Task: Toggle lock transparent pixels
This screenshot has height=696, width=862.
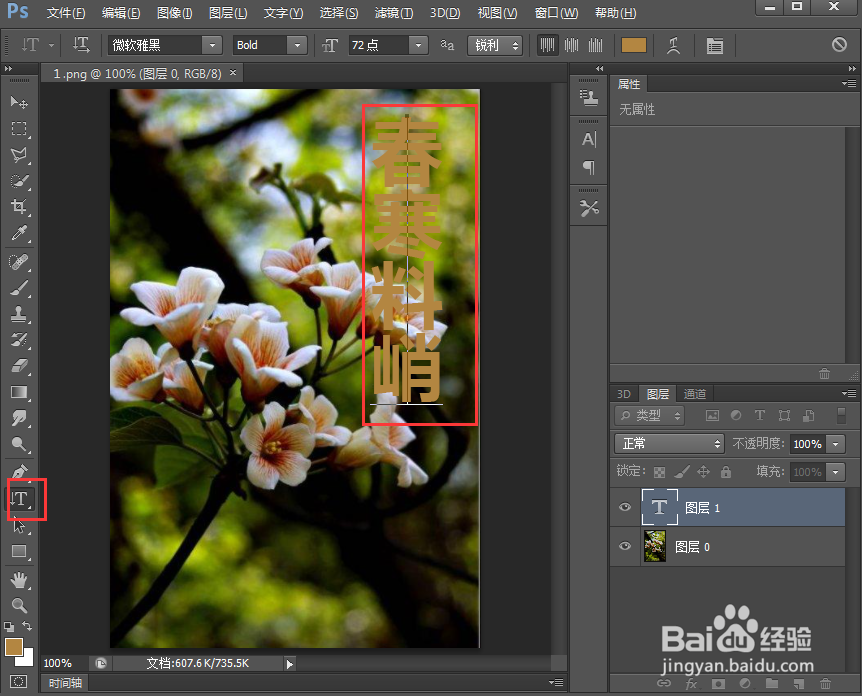Action: (x=659, y=472)
